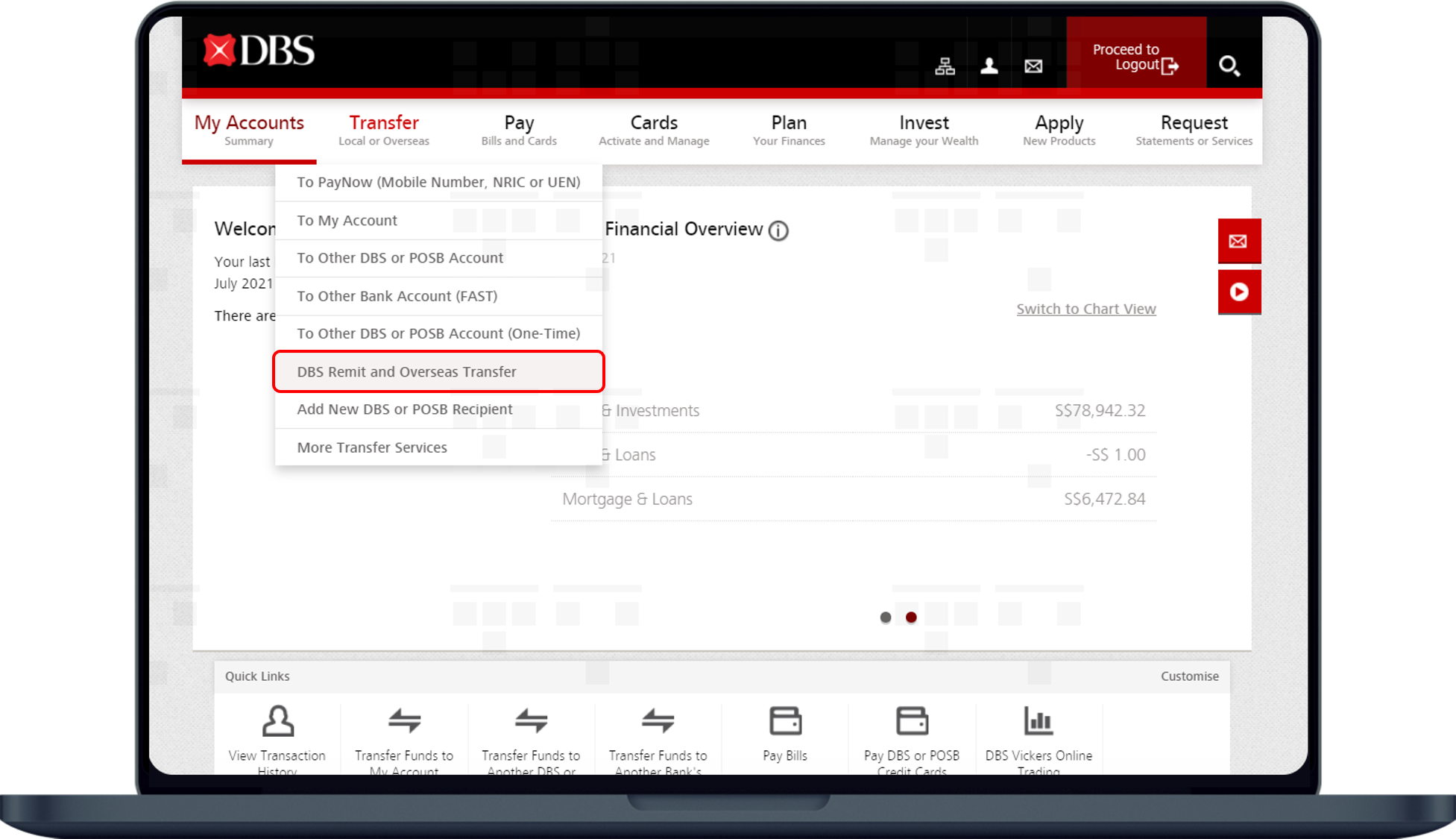
Task: Click the red floating mail icon
Action: point(1239,241)
